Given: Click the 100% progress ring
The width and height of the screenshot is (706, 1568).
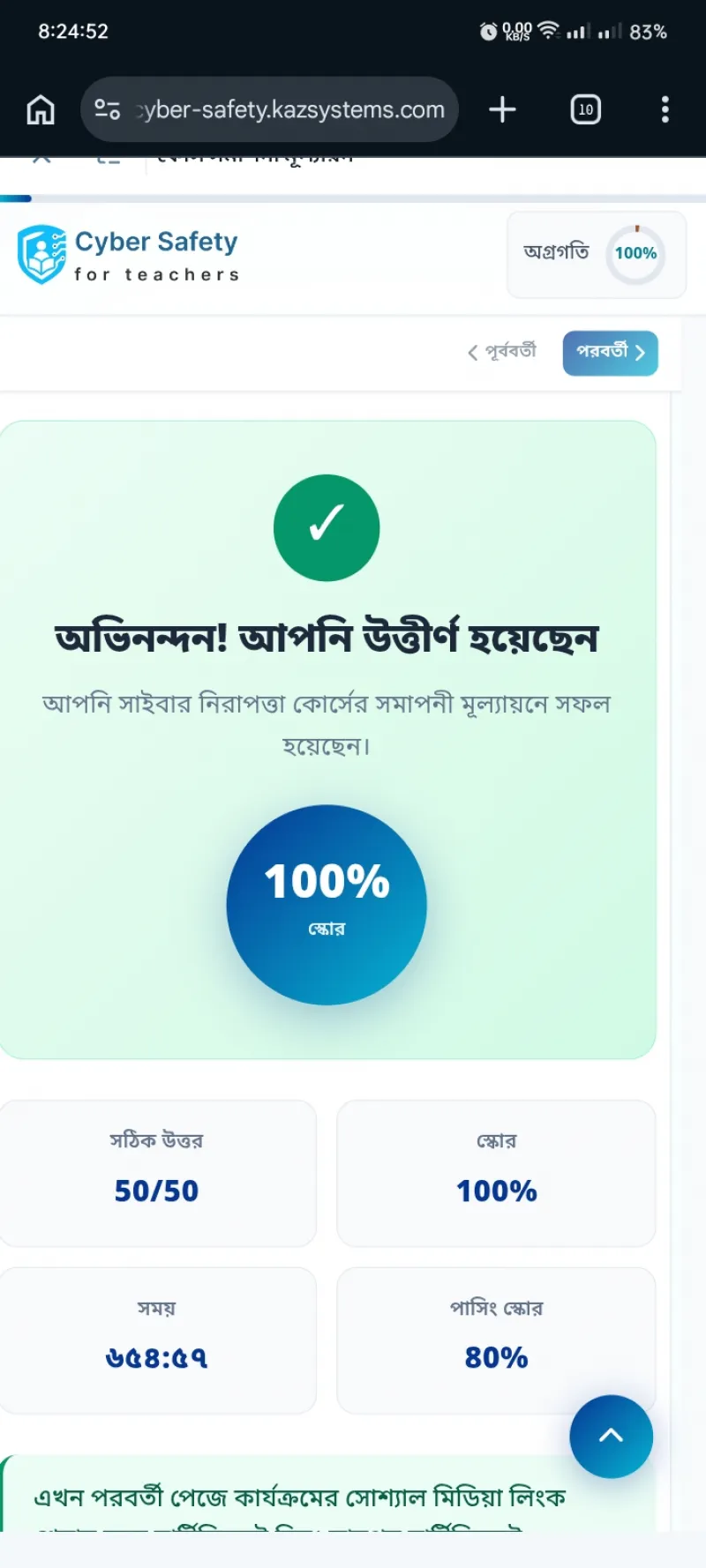Looking at the screenshot, I should tap(635, 254).
